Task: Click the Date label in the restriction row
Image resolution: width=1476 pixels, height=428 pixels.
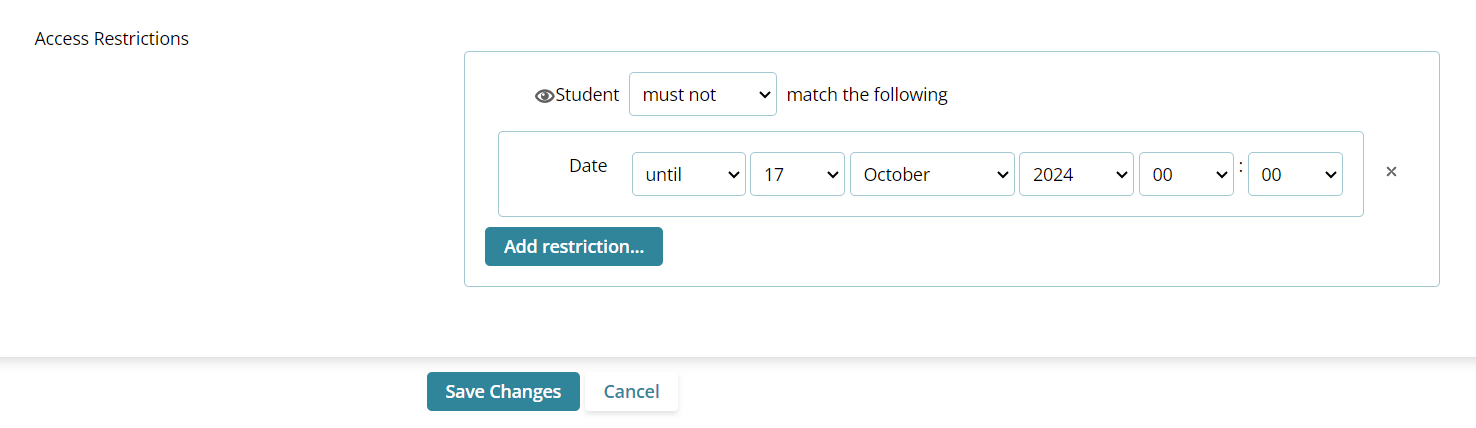Action: [588, 166]
